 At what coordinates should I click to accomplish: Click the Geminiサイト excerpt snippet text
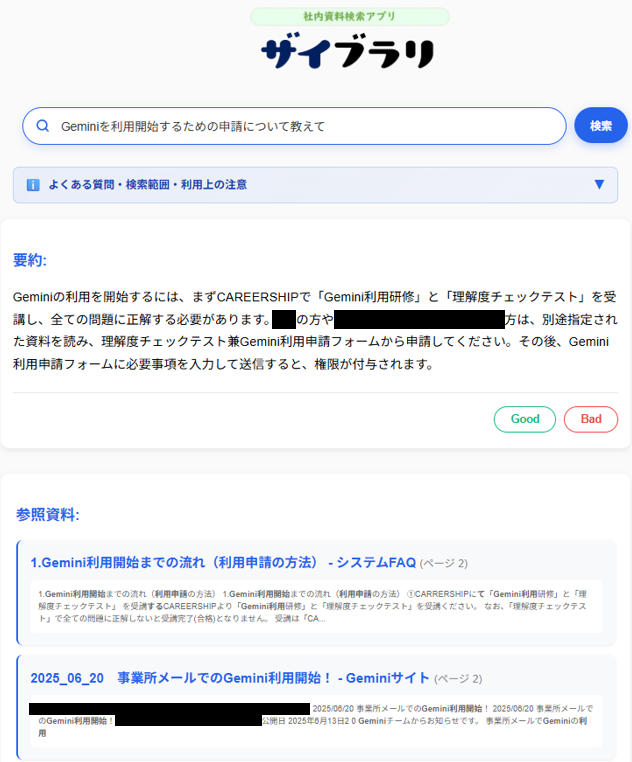tap(316, 721)
